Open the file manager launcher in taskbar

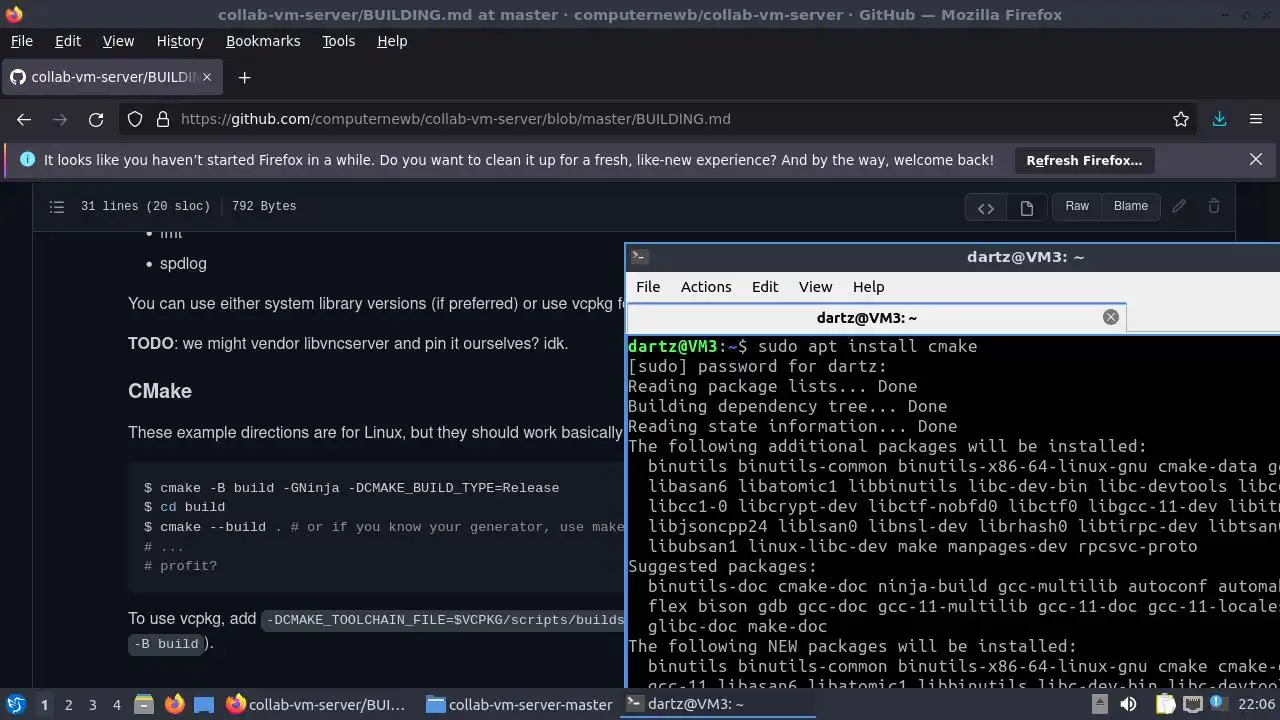143,704
